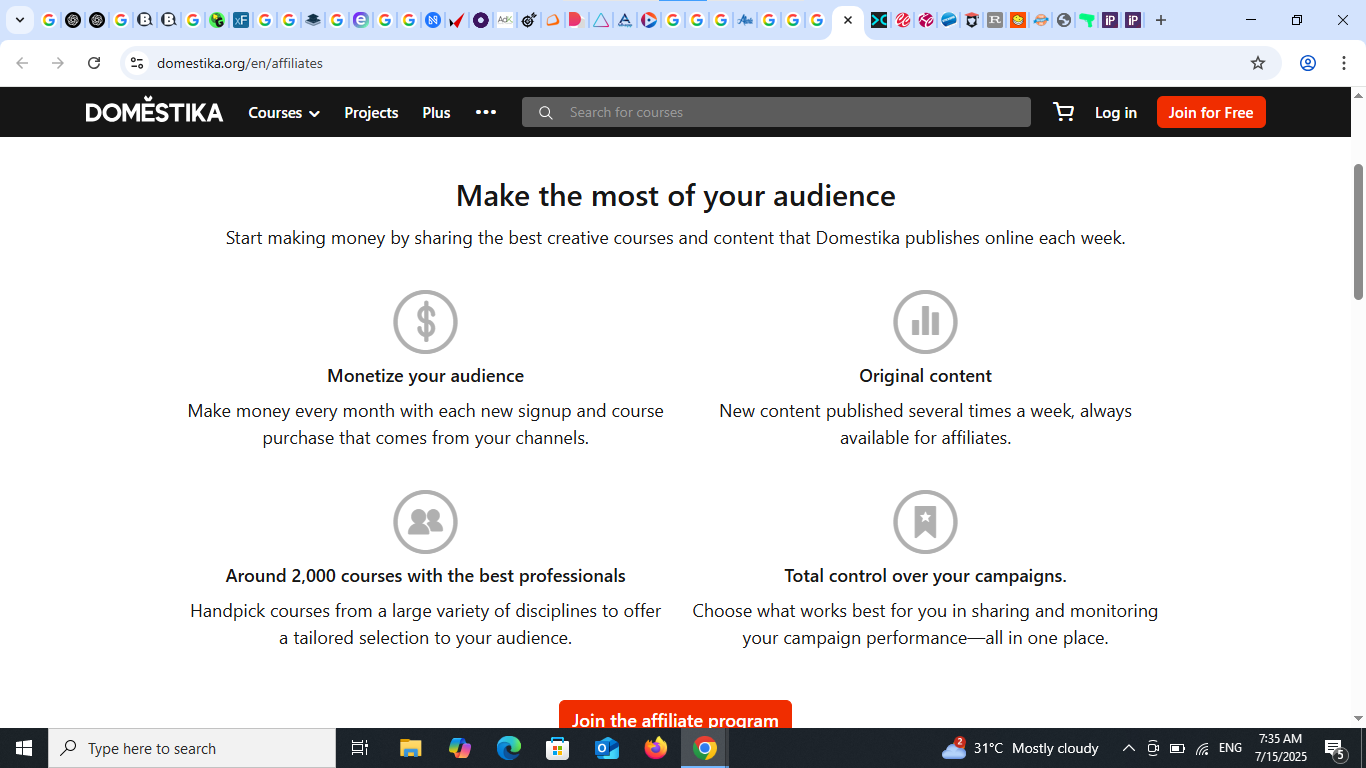This screenshot has height=768, width=1366.
Task: Switch to the teal X favicon tab
Action: click(879, 20)
